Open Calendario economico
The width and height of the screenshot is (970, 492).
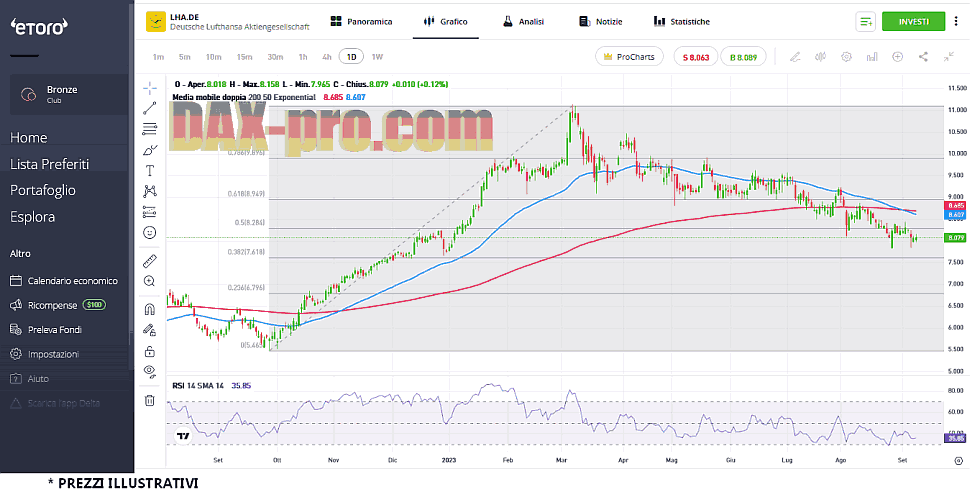64,281
